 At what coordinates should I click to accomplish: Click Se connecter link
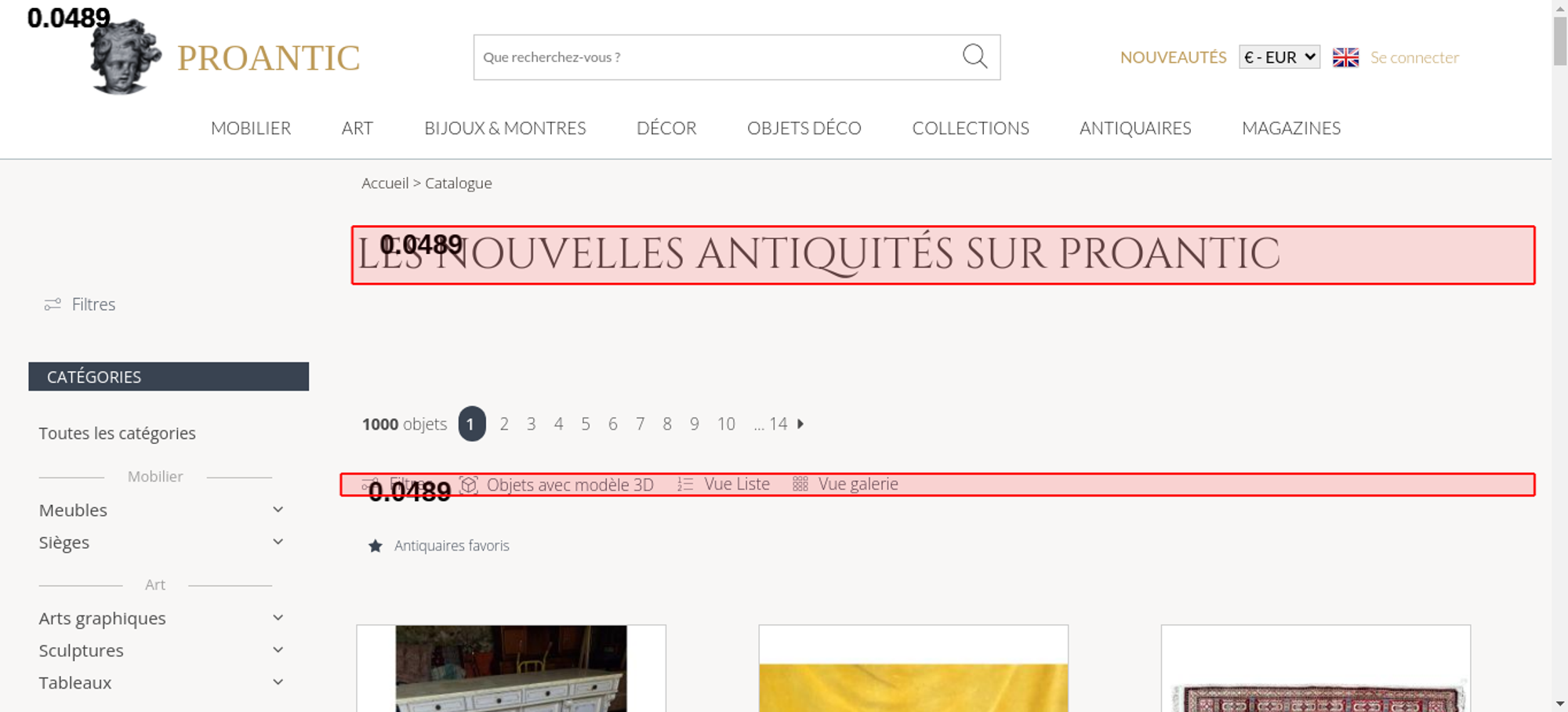click(1414, 57)
